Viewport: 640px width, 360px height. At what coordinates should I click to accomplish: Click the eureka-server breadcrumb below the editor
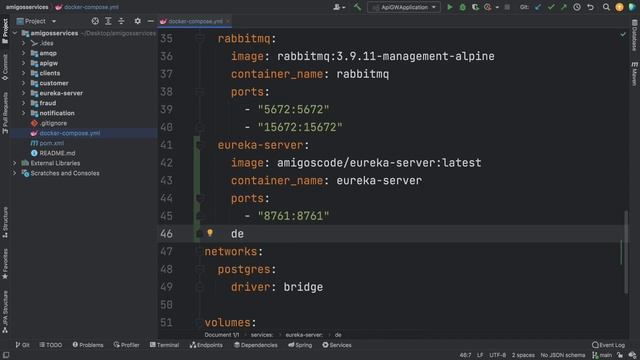(x=304, y=335)
